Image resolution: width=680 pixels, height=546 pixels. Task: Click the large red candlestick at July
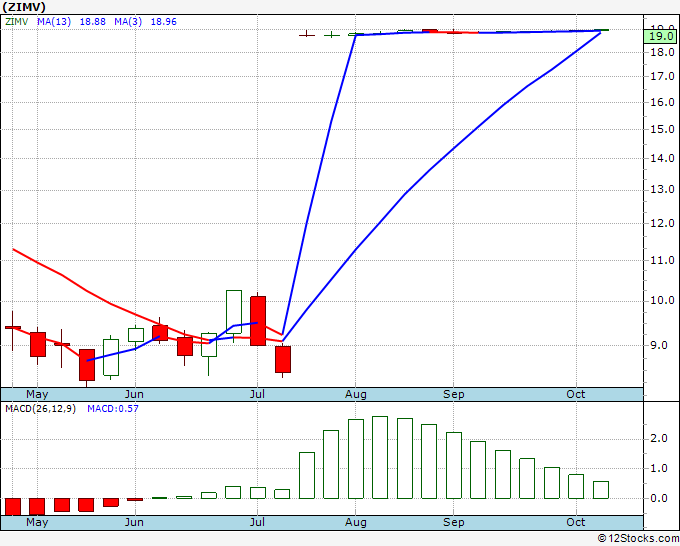point(258,321)
